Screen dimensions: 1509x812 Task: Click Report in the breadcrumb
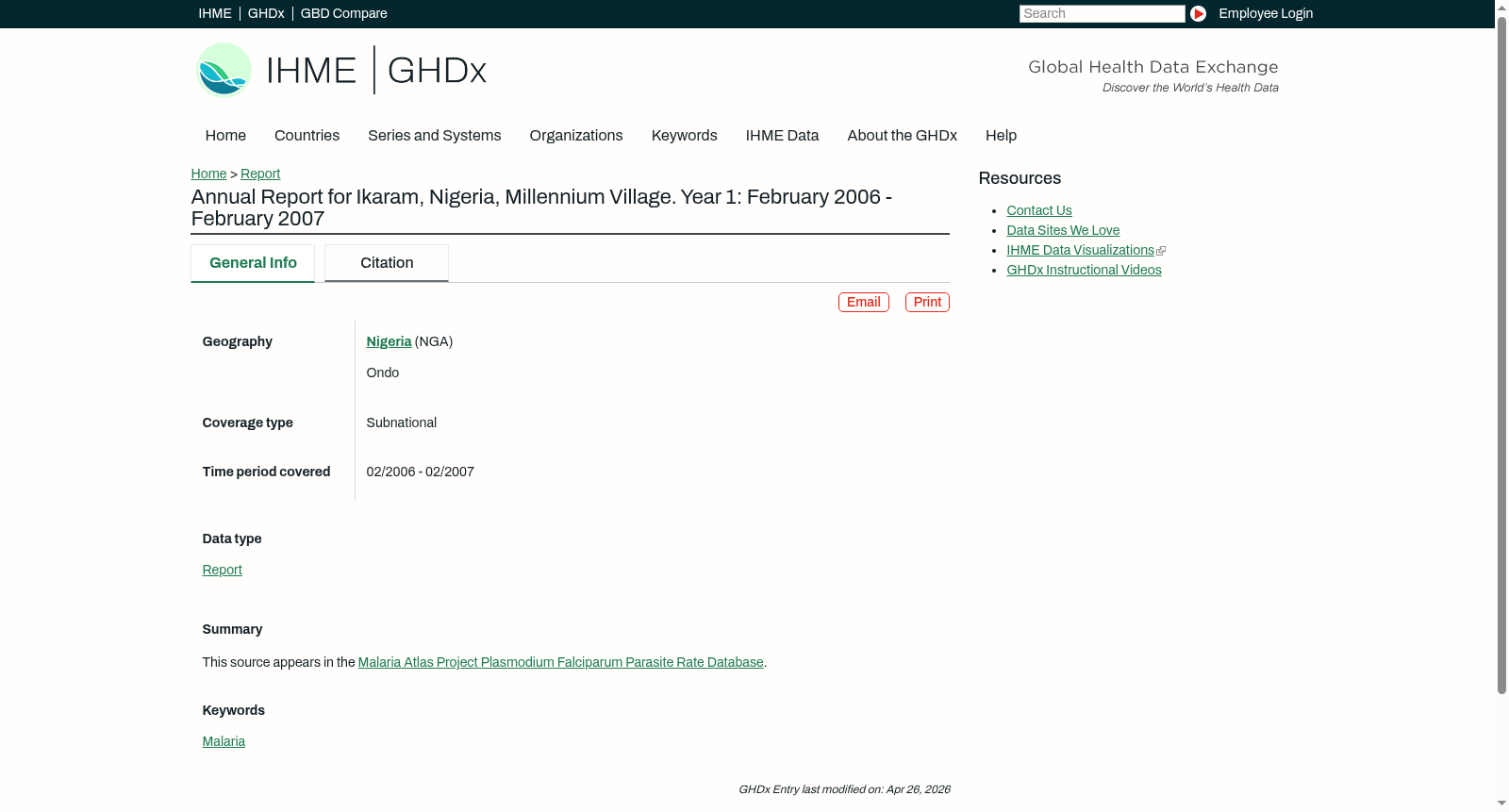260,174
